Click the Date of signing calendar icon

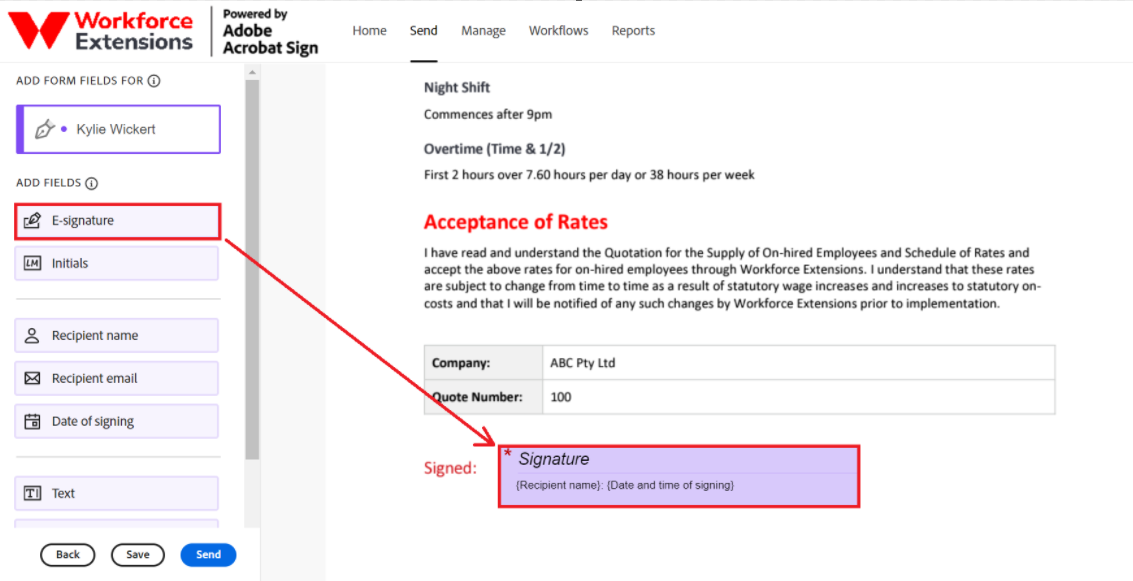point(32,421)
